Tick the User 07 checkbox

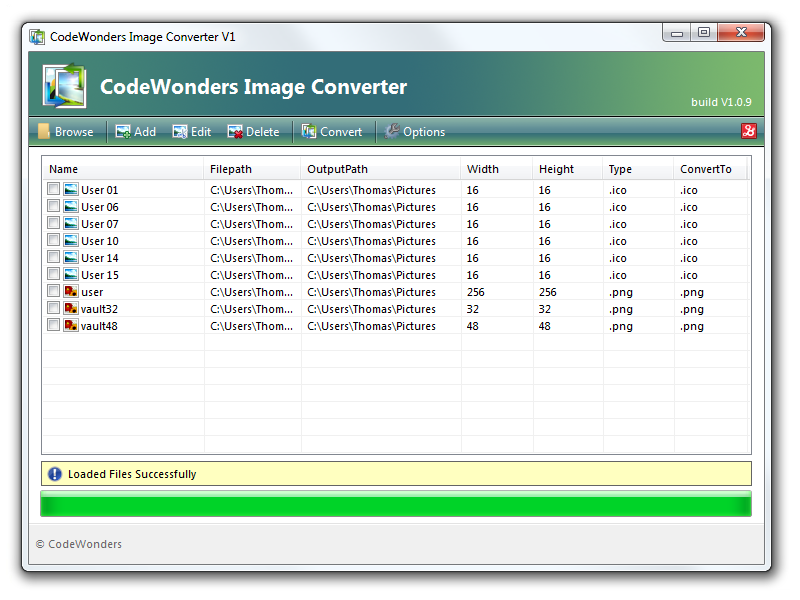(x=54, y=223)
